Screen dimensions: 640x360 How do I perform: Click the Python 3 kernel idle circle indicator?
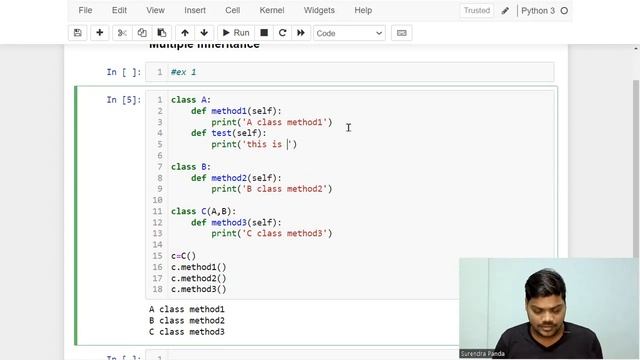click(x=564, y=11)
